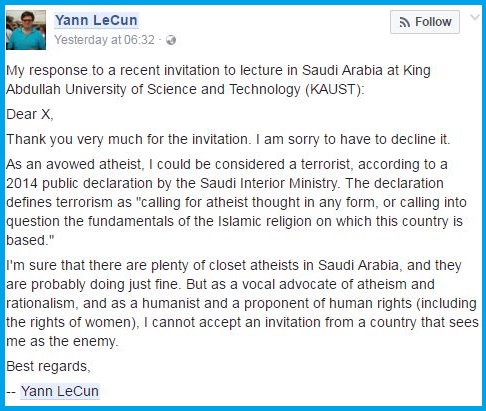The height and width of the screenshot is (411, 486).
Task: Click the feed icon inside the Follow button
Action: [x=405, y=22]
